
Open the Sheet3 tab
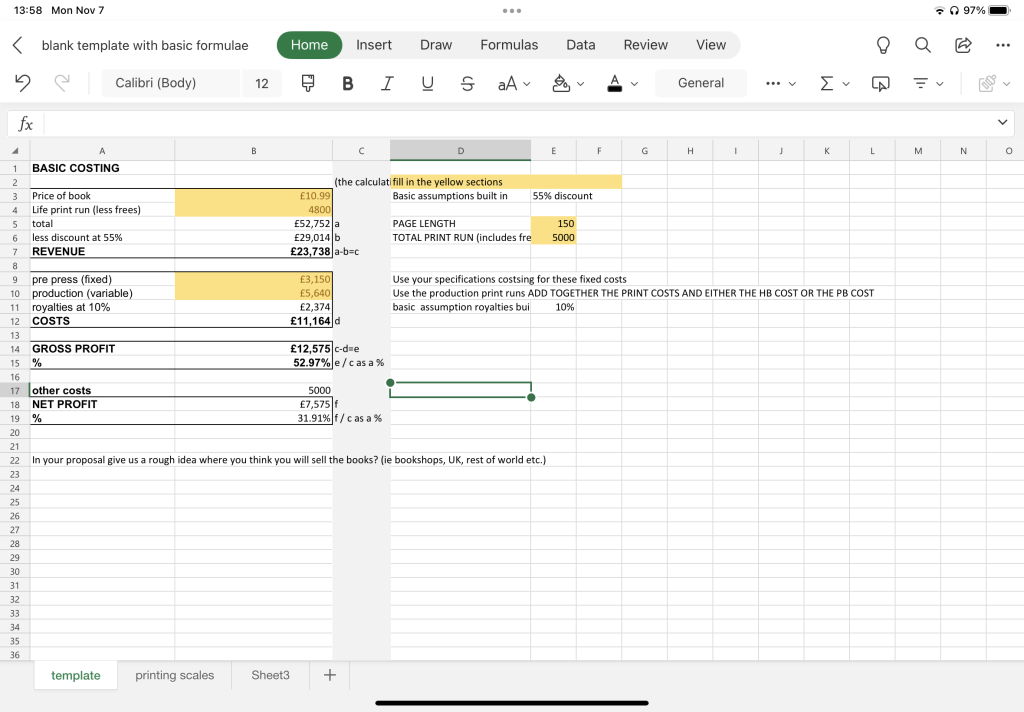(x=270, y=675)
